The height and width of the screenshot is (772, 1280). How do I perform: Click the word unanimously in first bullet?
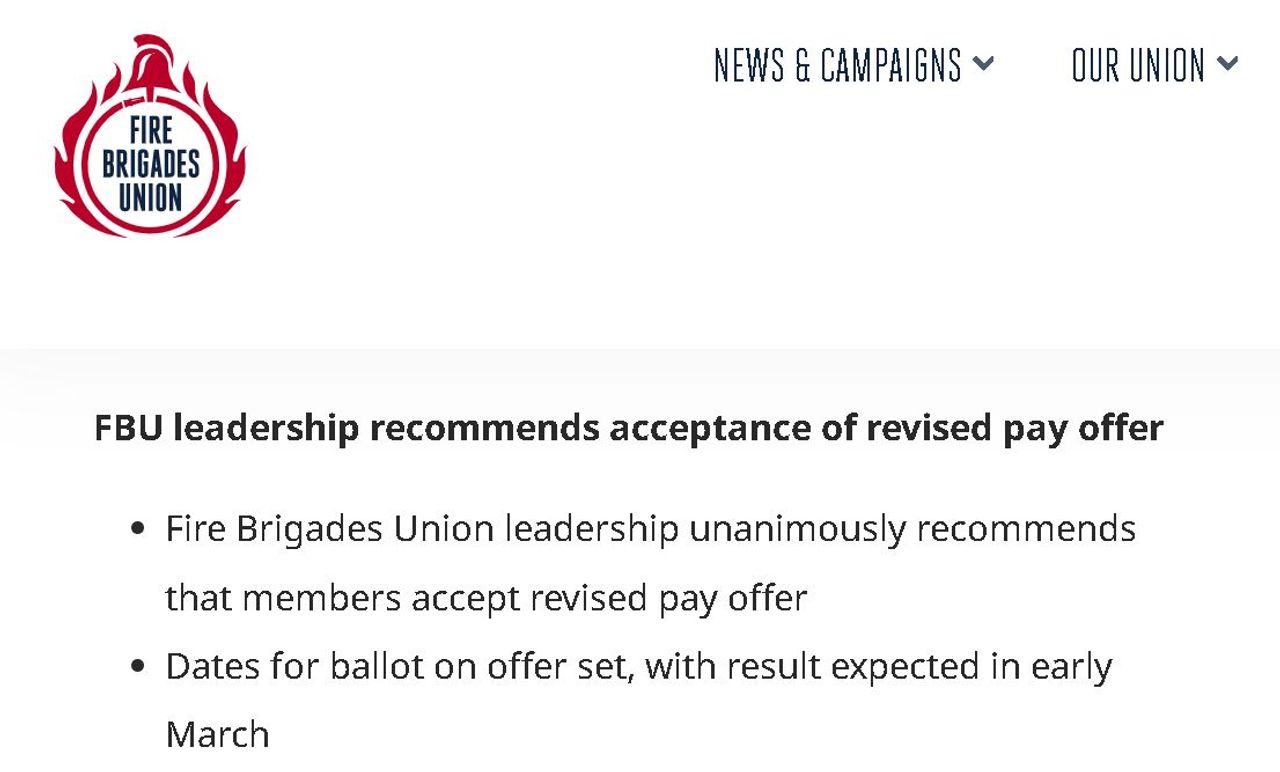click(798, 528)
